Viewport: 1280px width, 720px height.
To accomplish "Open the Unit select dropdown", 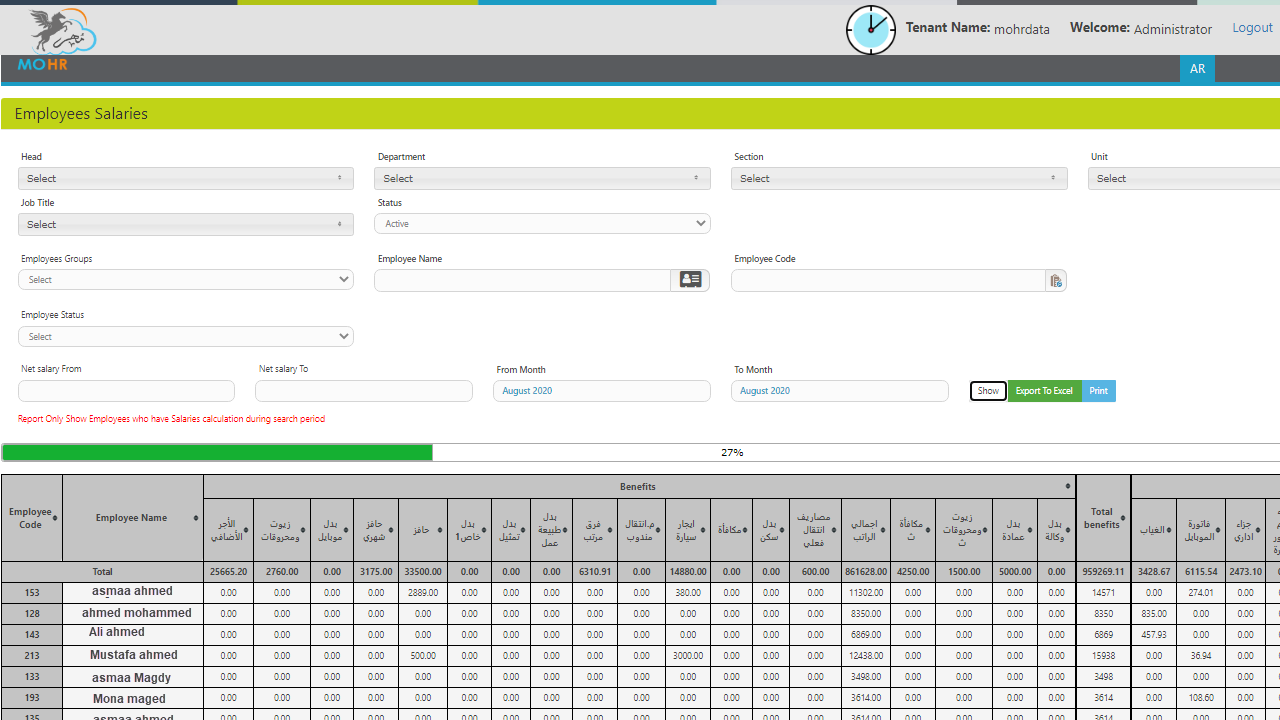I will coord(1184,178).
